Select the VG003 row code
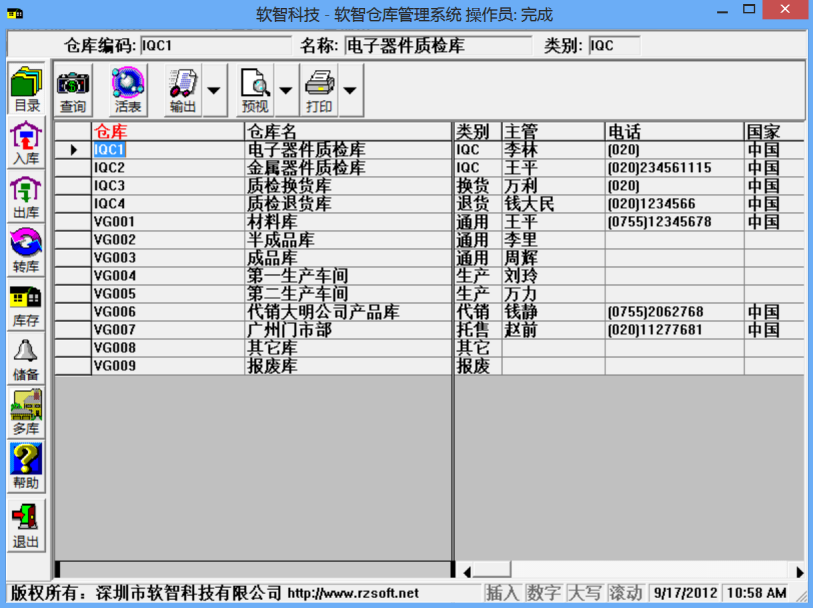This screenshot has height=608, width=813. (x=167, y=258)
